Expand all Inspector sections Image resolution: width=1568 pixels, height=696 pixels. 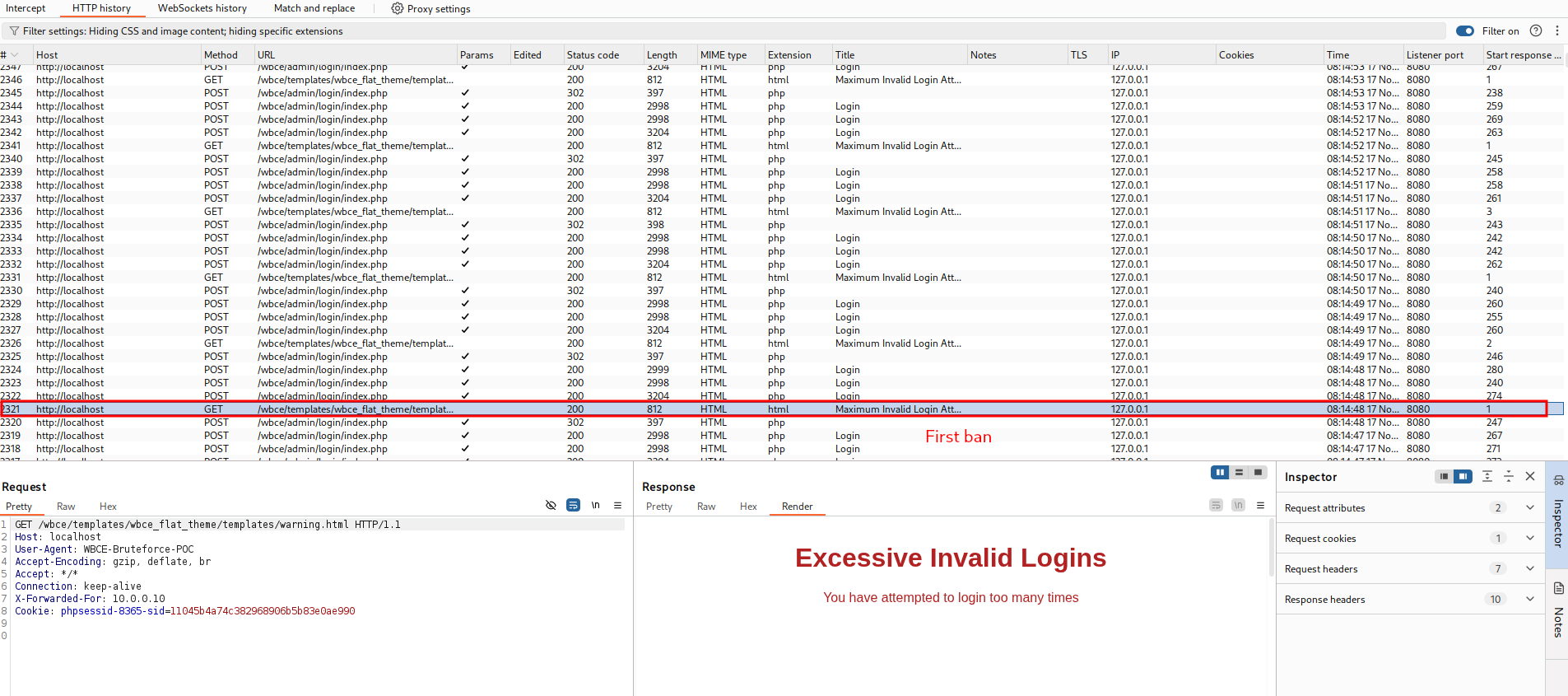coord(1487,476)
